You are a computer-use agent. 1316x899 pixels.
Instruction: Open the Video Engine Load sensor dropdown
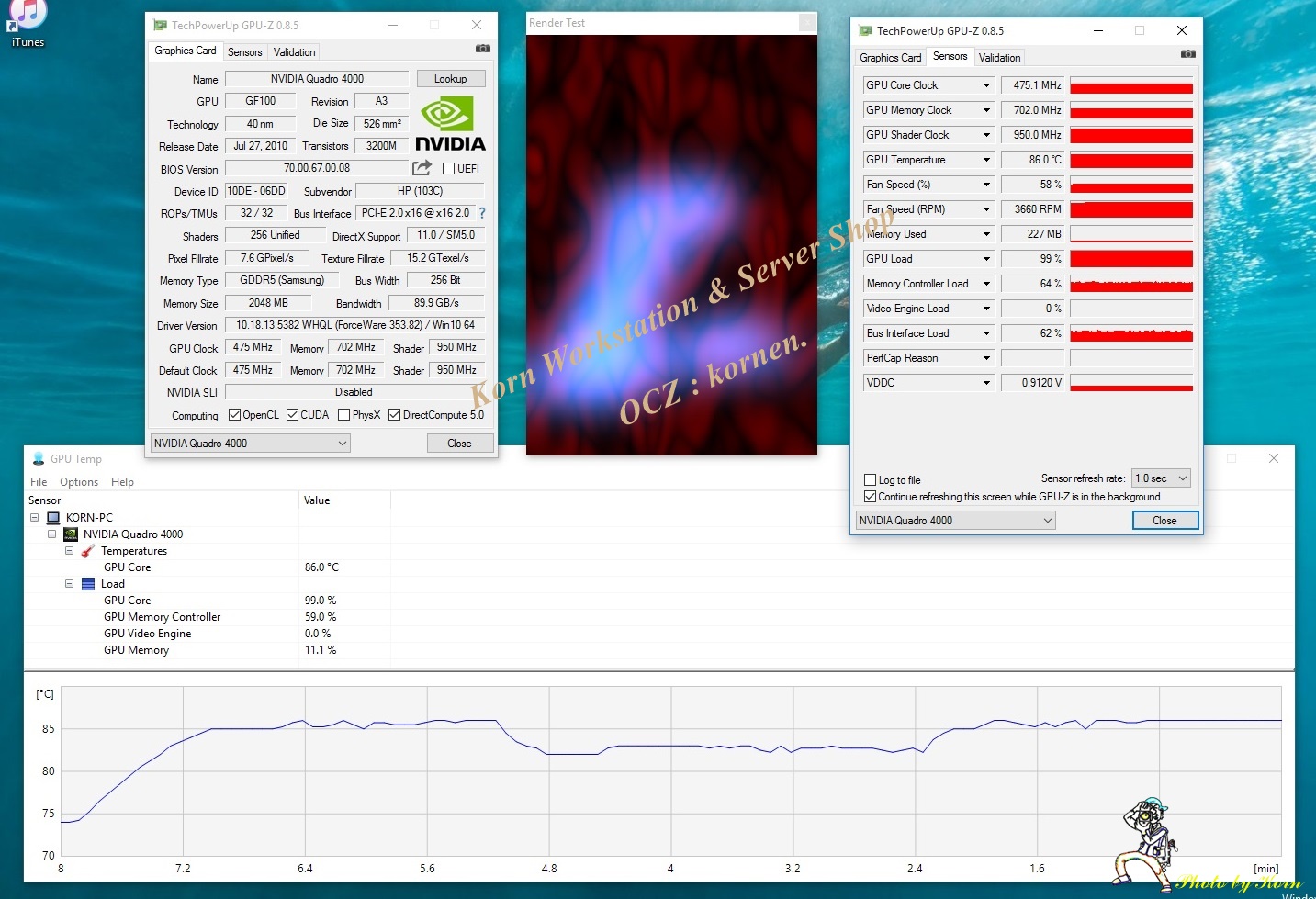[x=987, y=309]
